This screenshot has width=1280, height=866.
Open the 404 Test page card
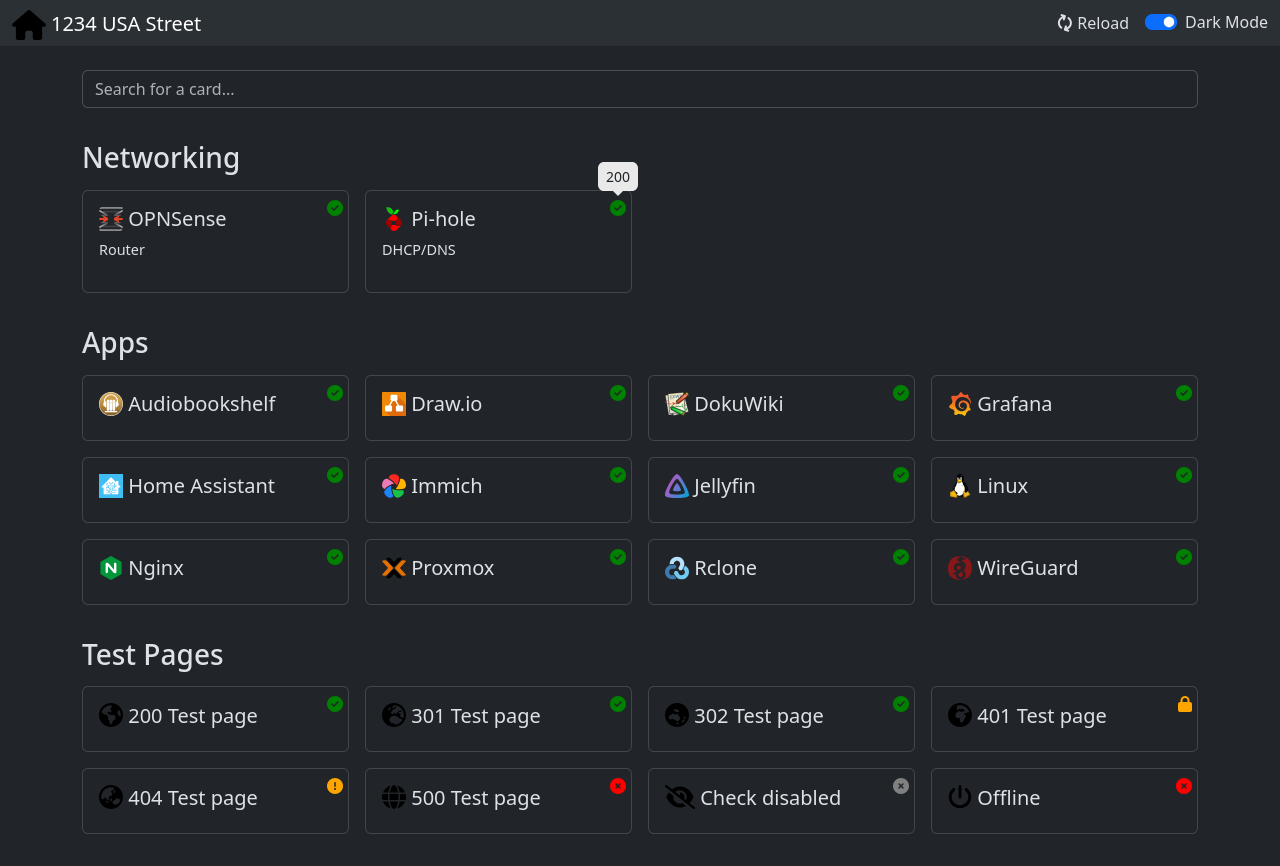pyautogui.click(x=215, y=801)
